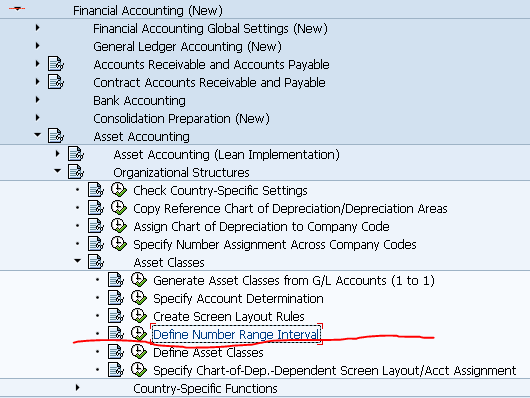Open documentation icon beside Asset Accounting
The width and height of the screenshot is (530, 398).
56,136
